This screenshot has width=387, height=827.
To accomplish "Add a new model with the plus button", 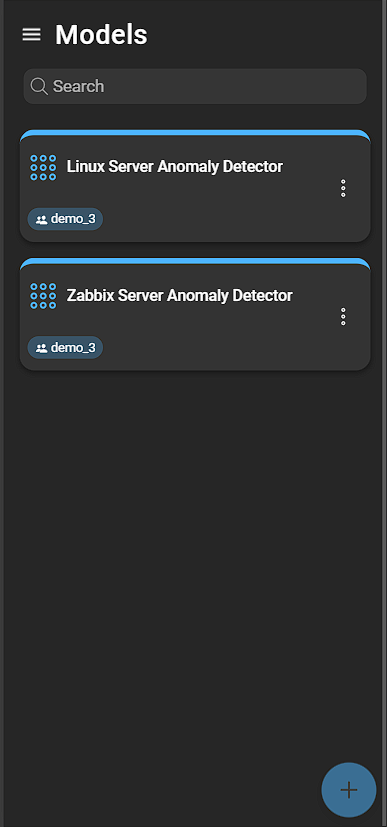I will click(x=349, y=790).
